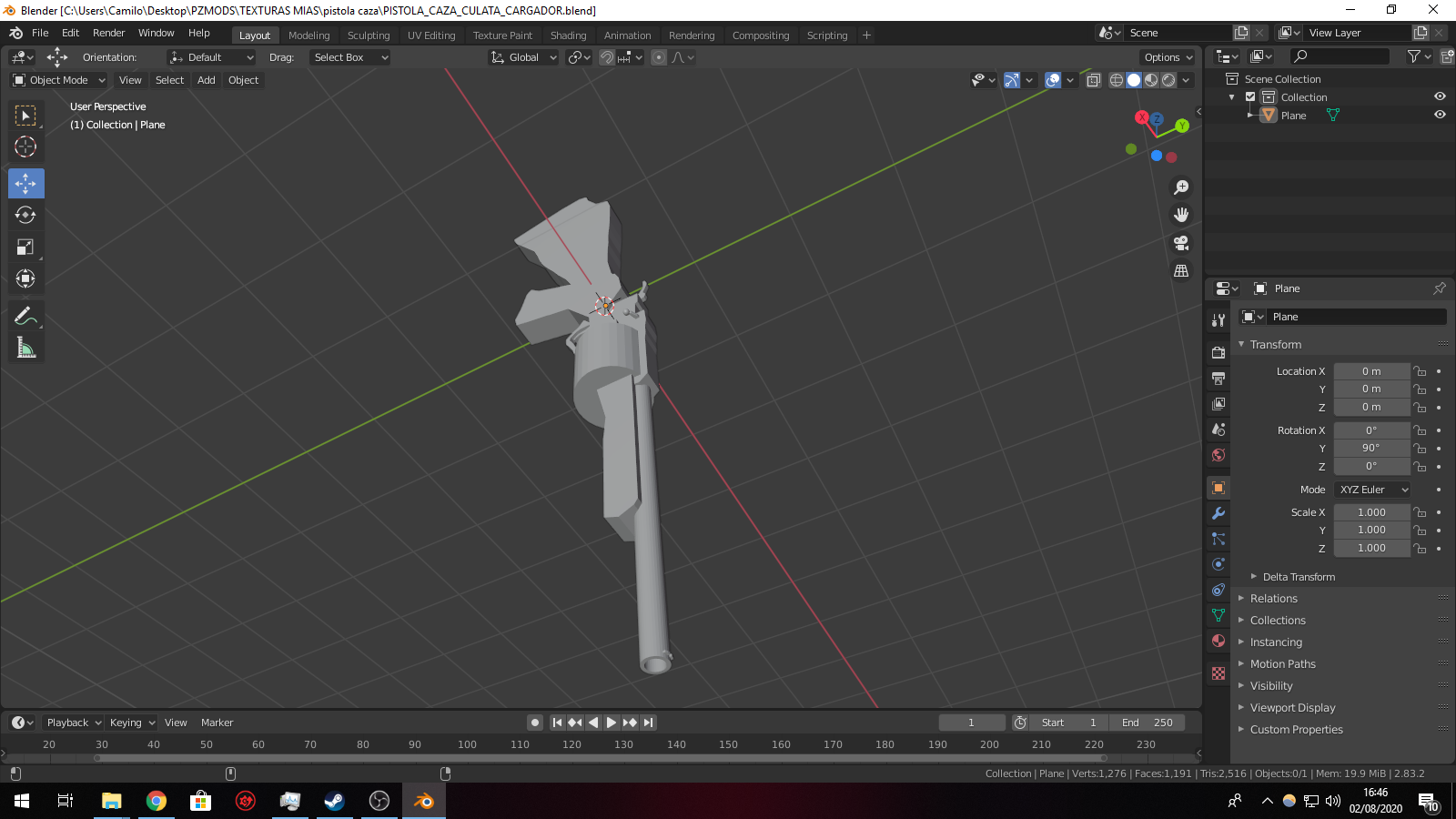Viewport: 1456px width, 819px height.
Task: Expand the Relations panel
Action: click(1274, 599)
